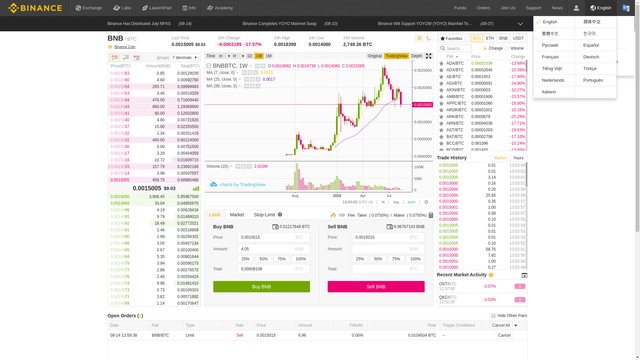
Task: Click the VIP flame icon
Action: point(333,215)
